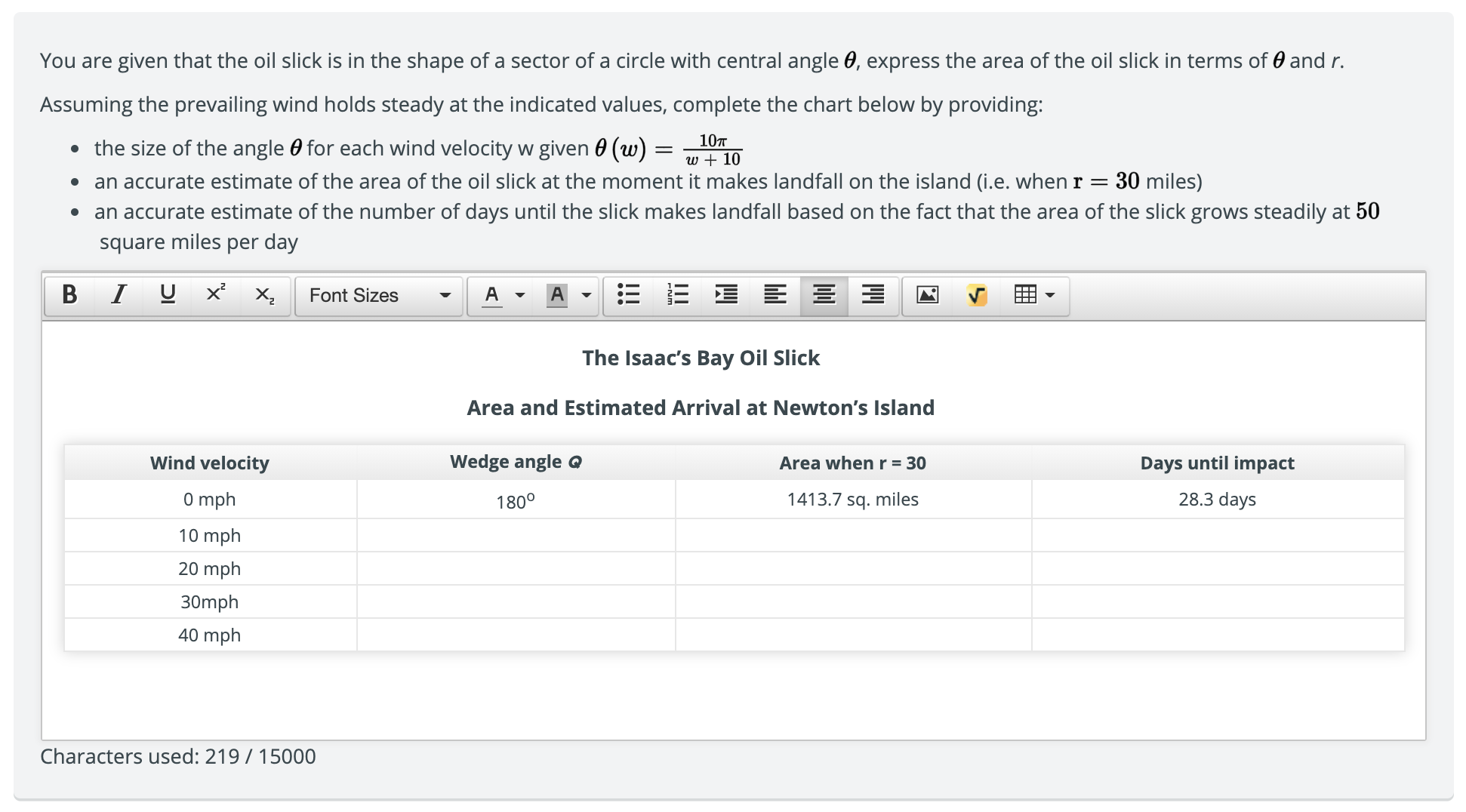The image size is (1466, 812).
Task: Open the Font Sizes dropdown
Action: [377, 295]
